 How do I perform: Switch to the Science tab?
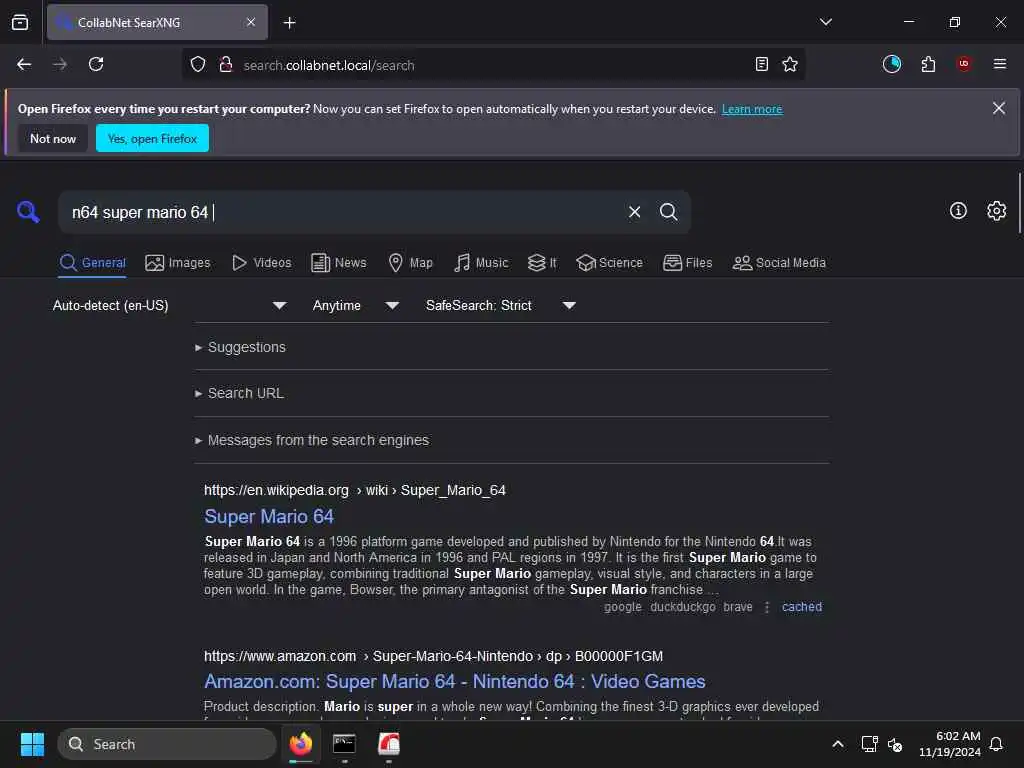[609, 263]
